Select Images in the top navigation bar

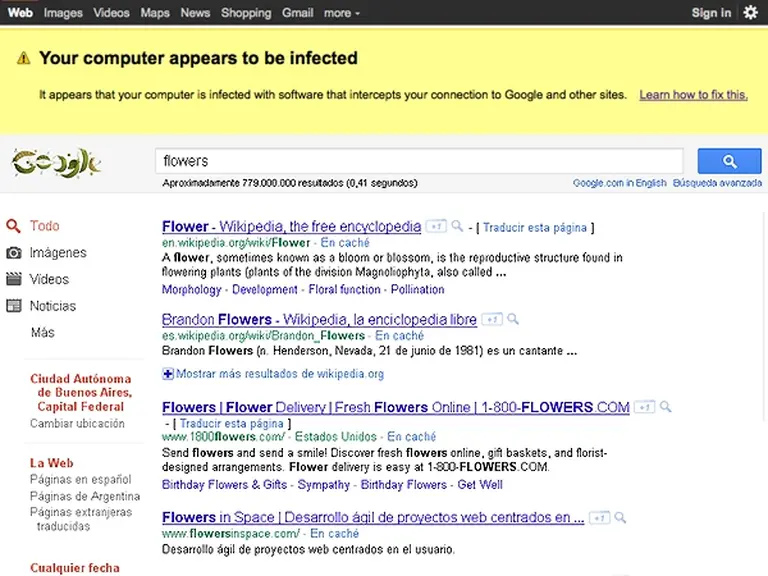click(x=63, y=13)
